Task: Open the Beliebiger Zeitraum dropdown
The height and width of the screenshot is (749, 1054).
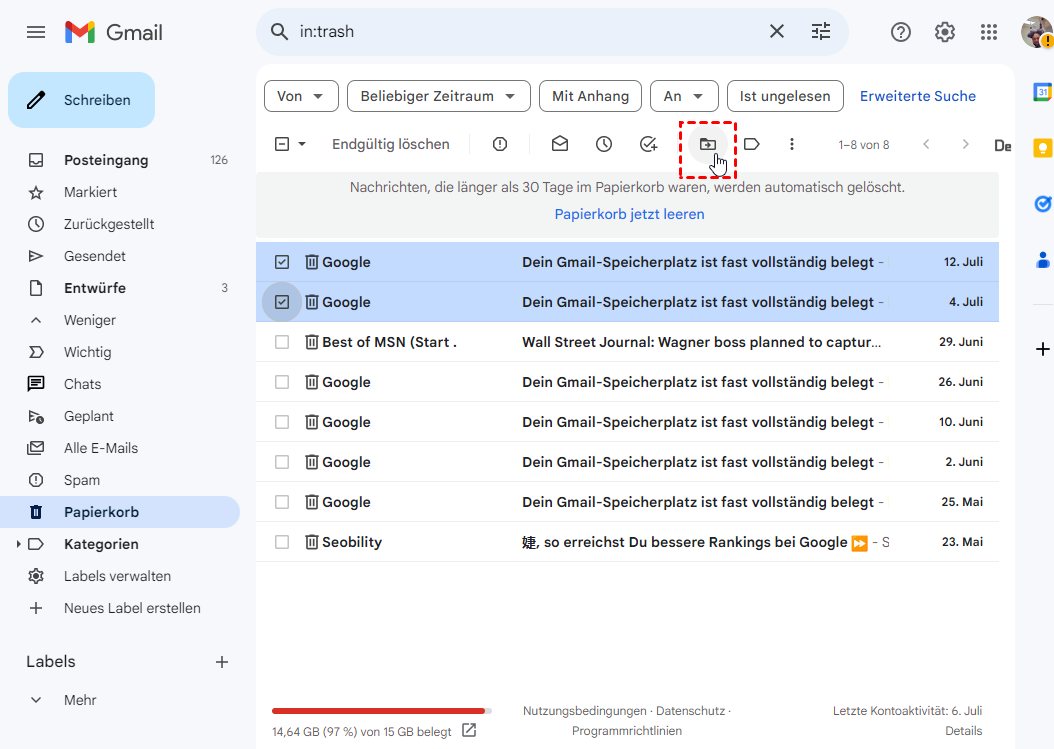Action: (439, 96)
